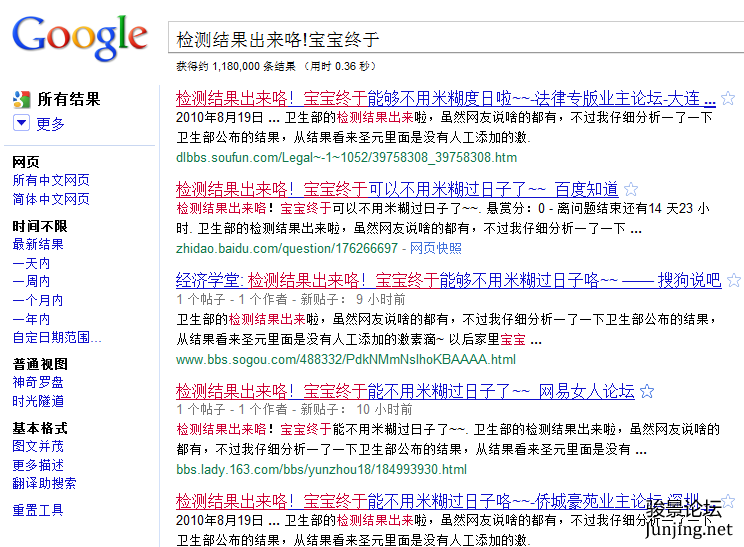Toggle the star on the 网易女人论坛 result
744x547 pixels.
pos(647,391)
